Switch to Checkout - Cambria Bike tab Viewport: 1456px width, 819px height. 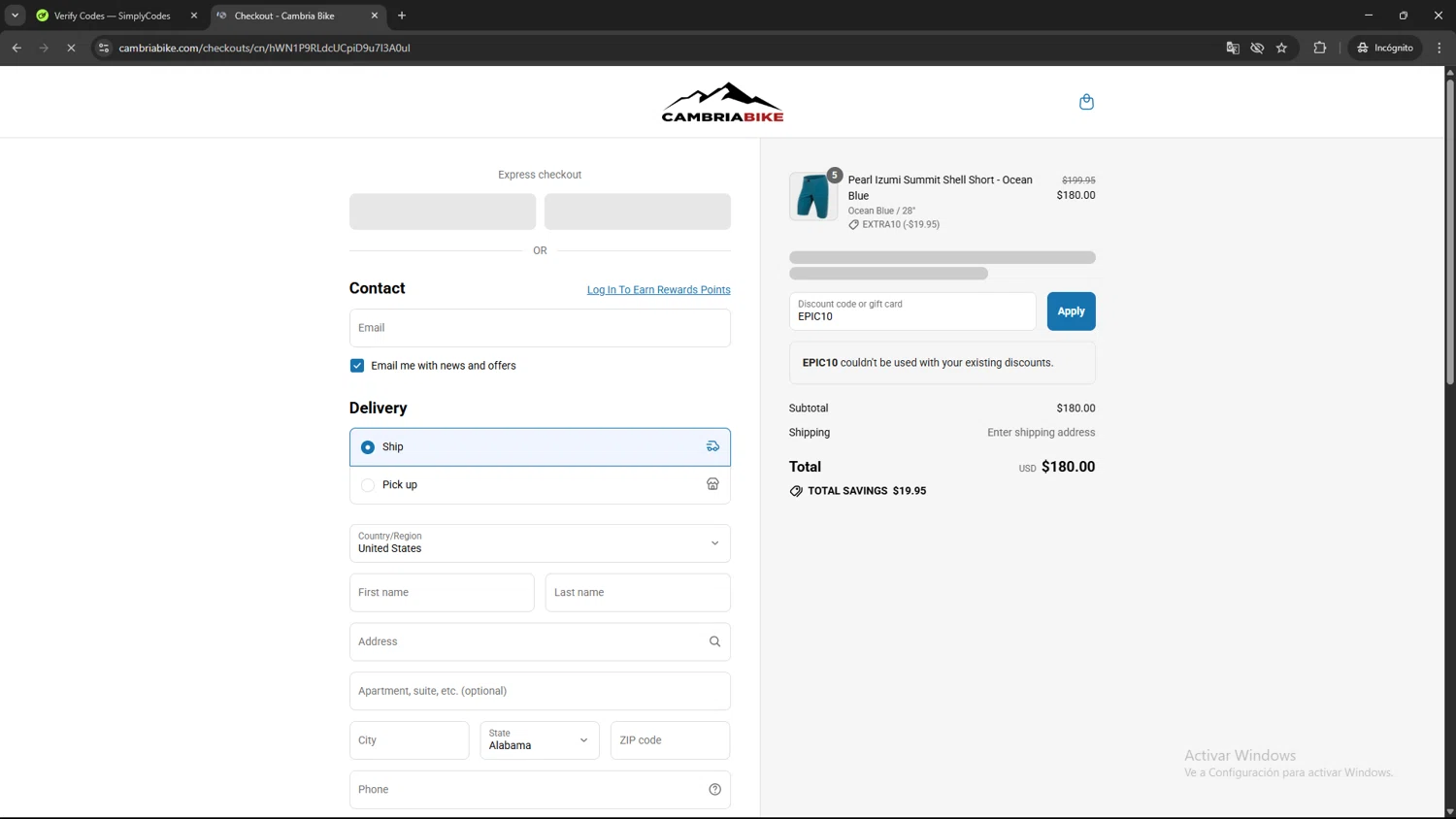[x=297, y=16]
